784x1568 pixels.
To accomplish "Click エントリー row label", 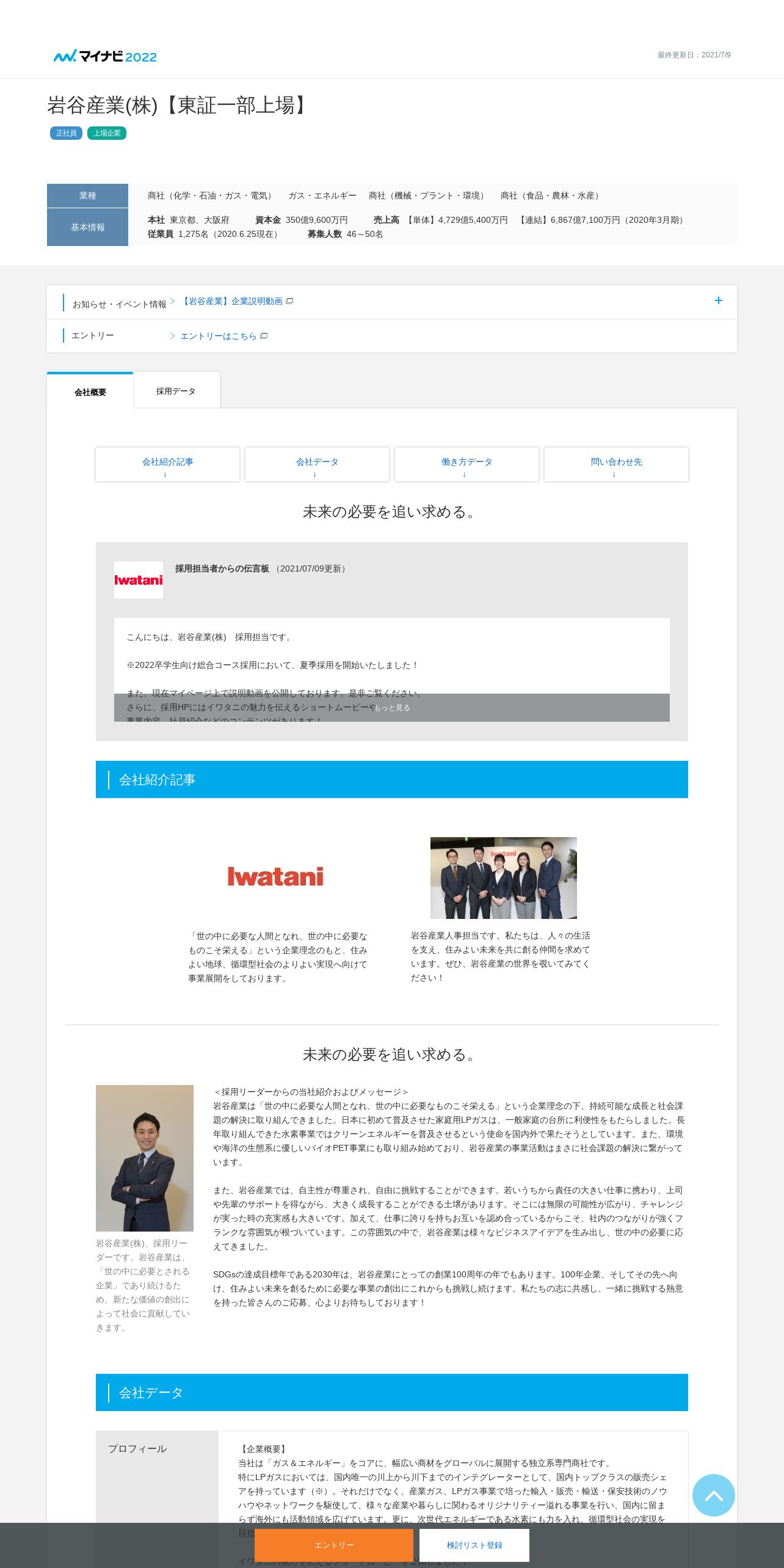I will coord(93,335).
